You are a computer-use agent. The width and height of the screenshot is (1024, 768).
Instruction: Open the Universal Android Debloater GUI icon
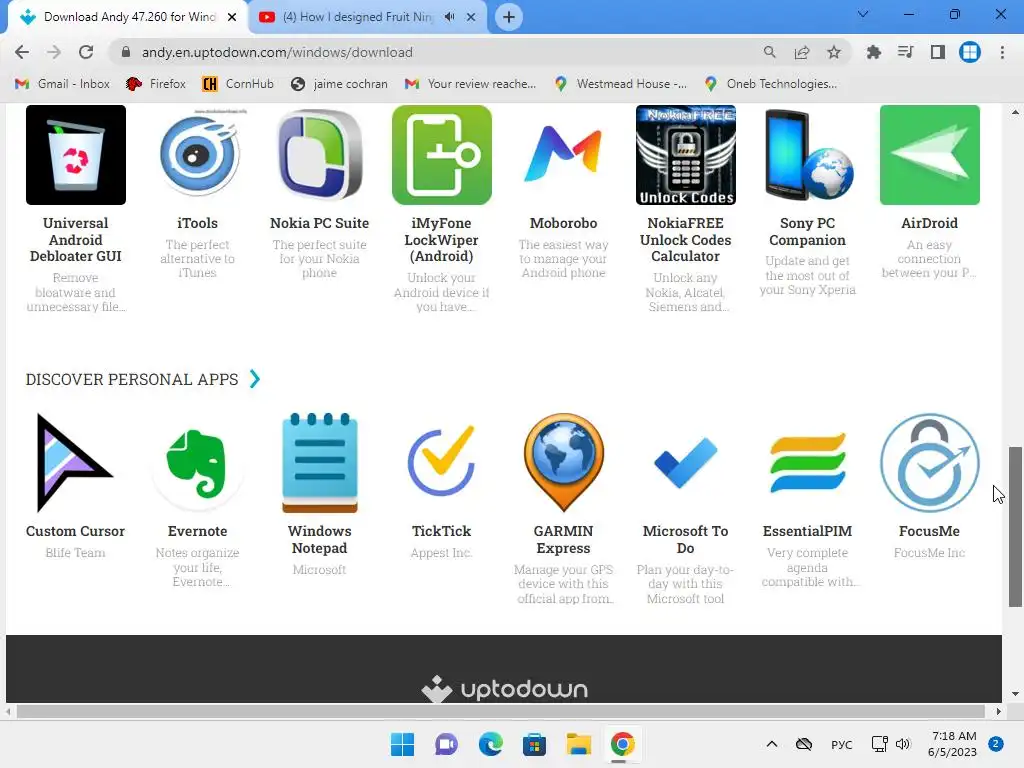(76, 155)
